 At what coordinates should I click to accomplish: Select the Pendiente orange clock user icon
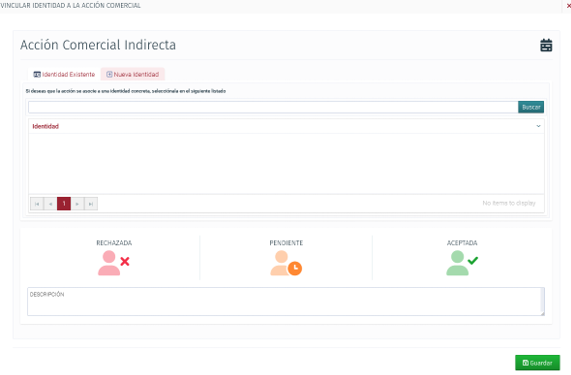tap(286, 263)
